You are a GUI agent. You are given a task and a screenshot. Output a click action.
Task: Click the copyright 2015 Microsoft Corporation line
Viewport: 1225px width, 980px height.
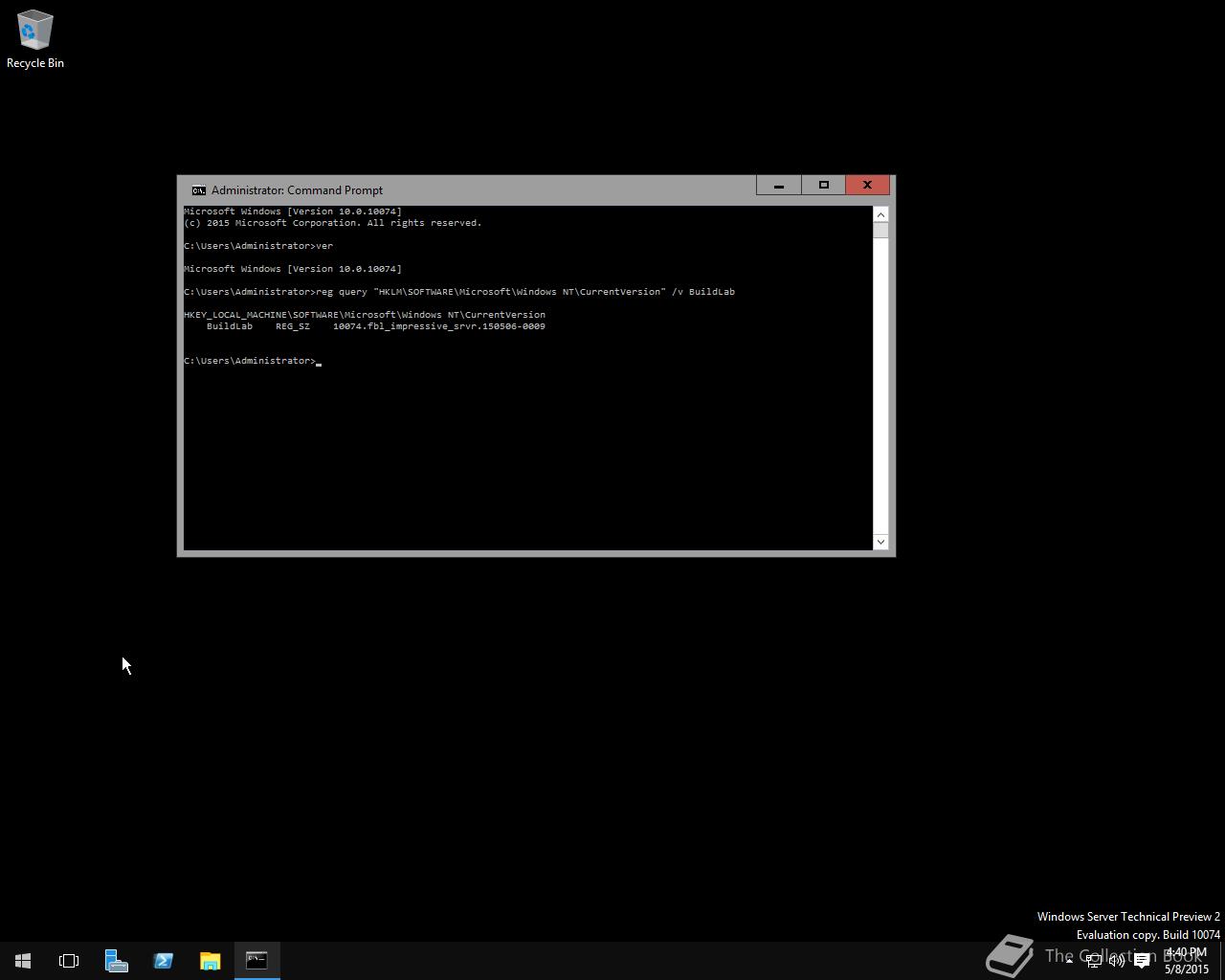click(x=333, y=223)
